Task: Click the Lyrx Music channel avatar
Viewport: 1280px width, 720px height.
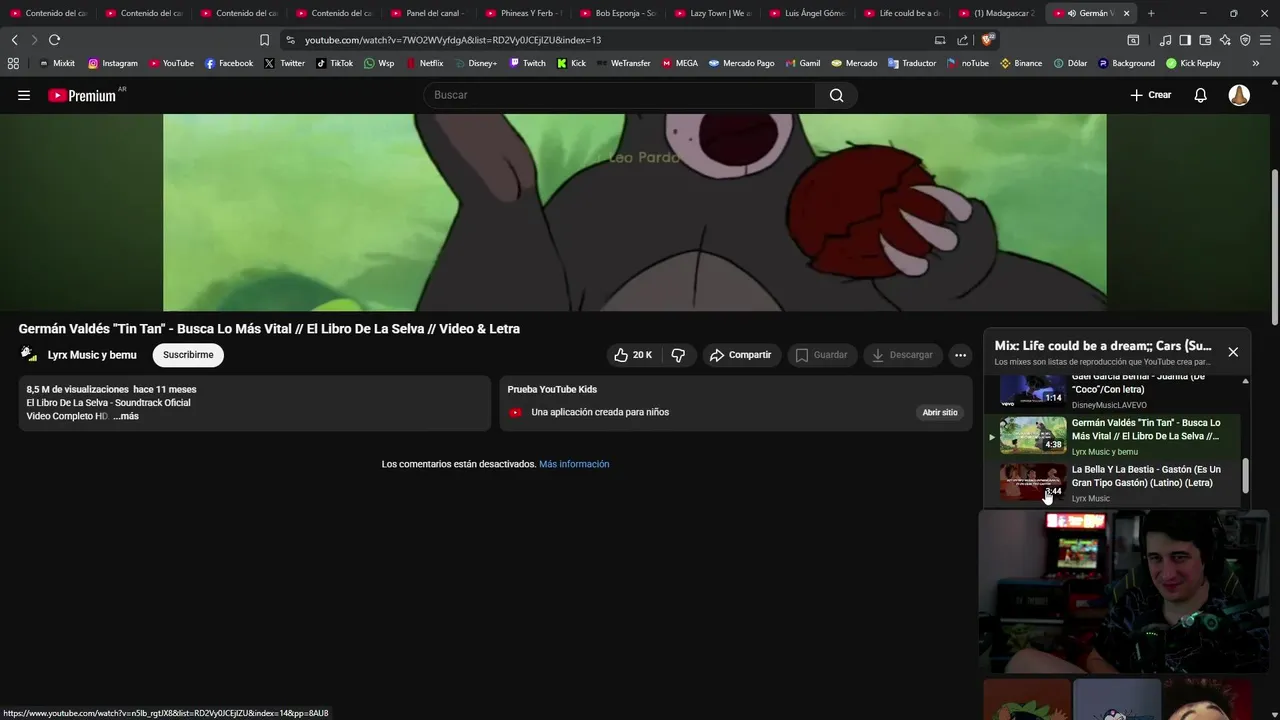Action: (x=29, y=355)
